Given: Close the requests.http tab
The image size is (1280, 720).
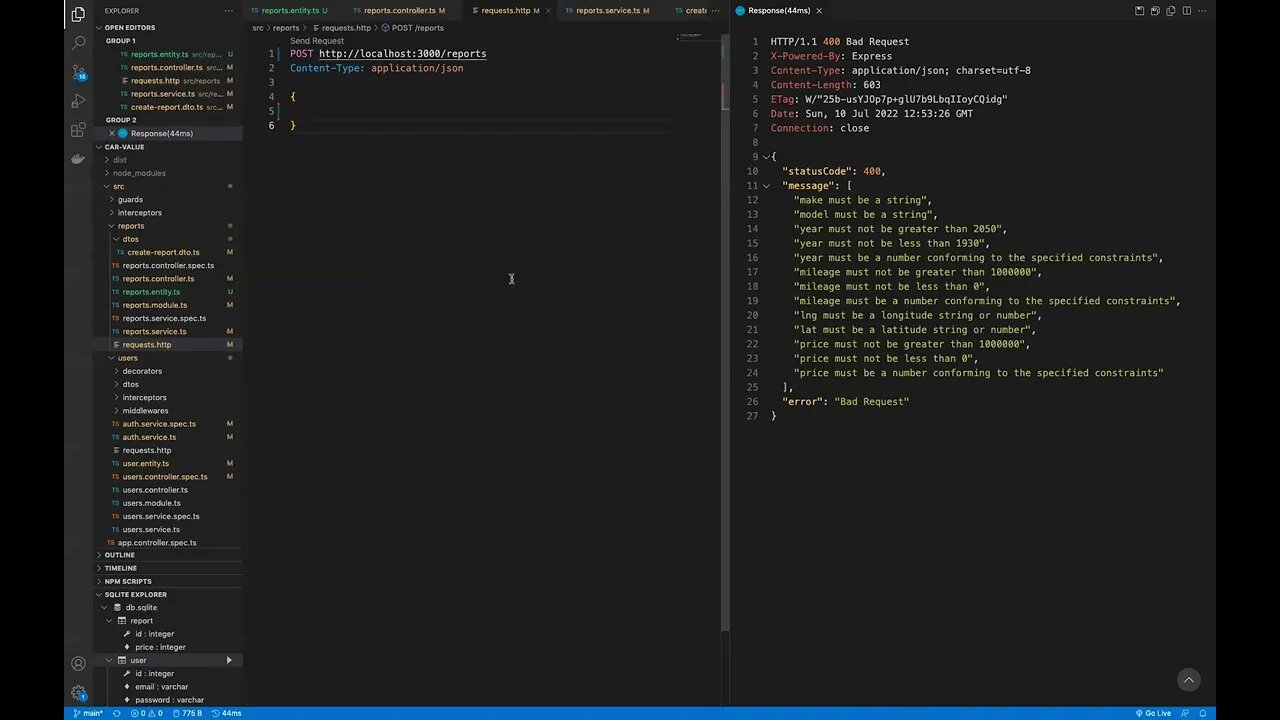Looking at the screenshot, I should (x=548, y=11).
